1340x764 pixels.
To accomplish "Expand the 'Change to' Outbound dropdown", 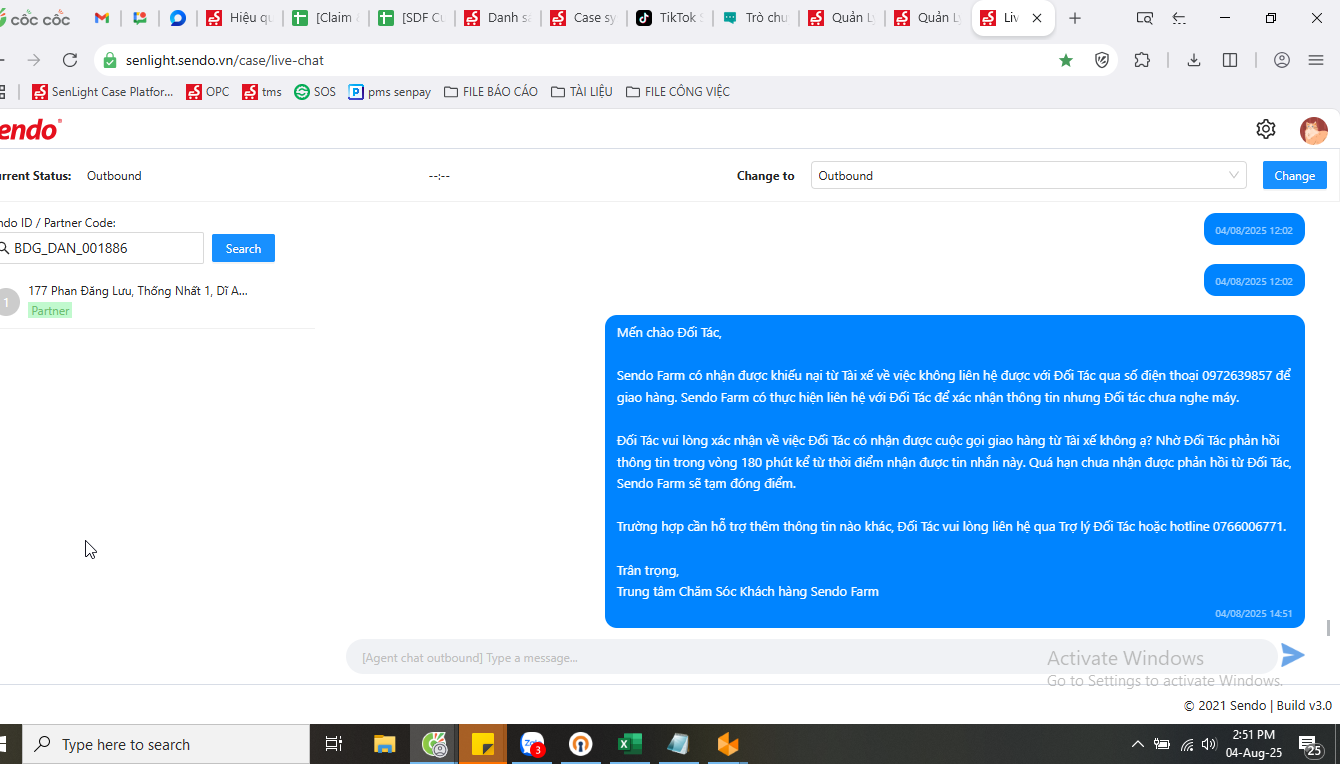I will pos(1029,175).
